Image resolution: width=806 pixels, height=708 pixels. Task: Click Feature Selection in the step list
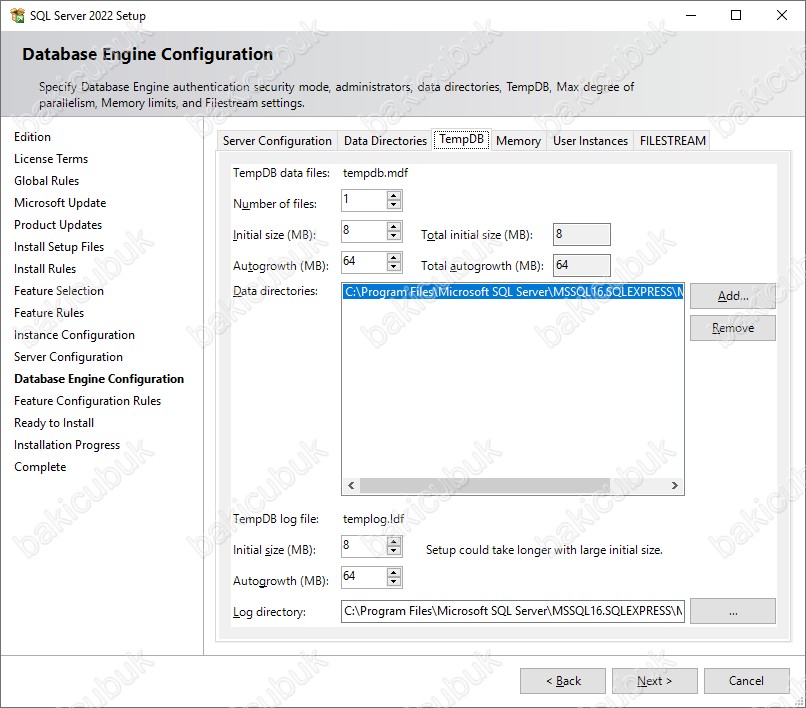[59, 291]
